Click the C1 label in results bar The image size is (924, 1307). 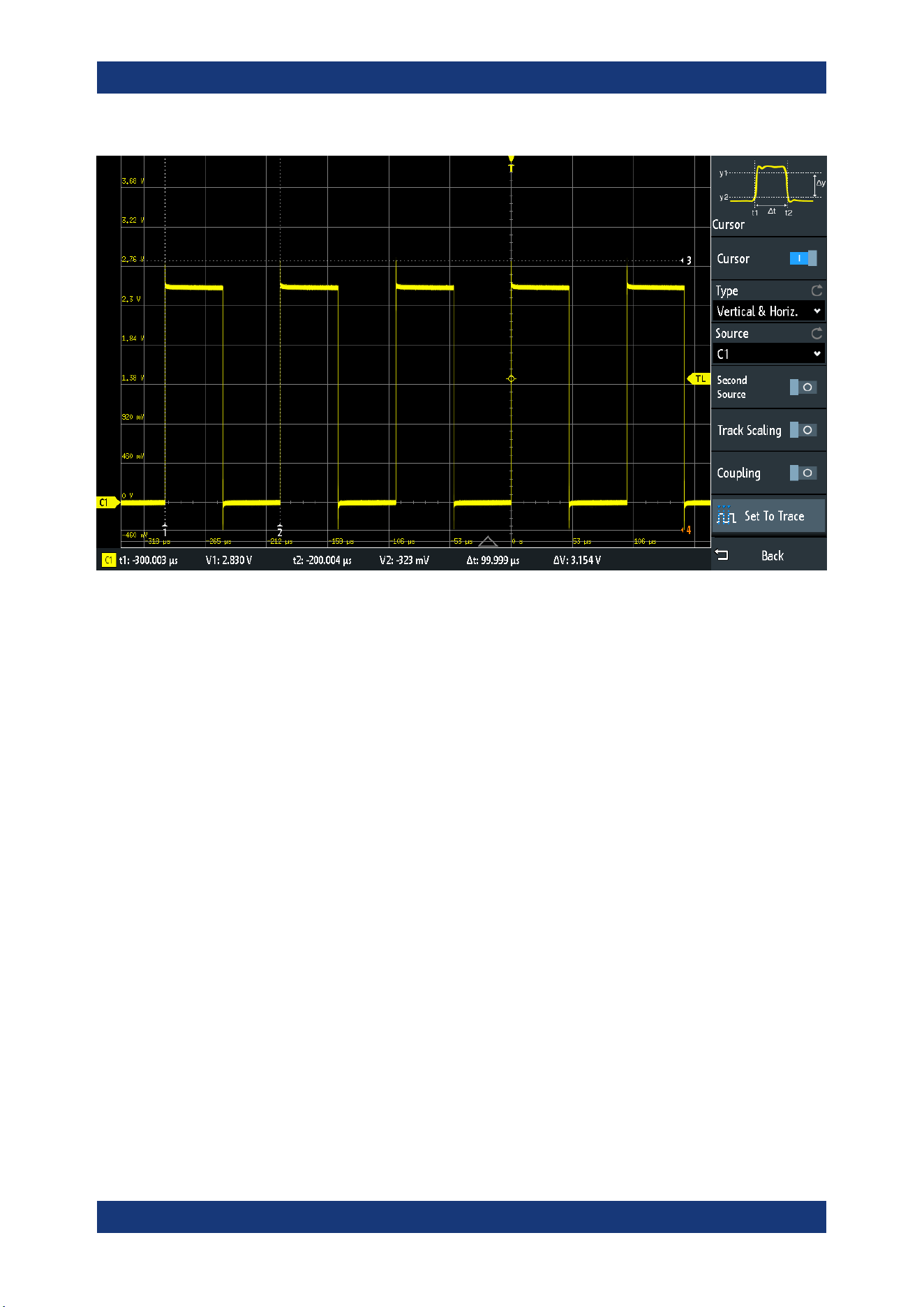[x=108, y=560]
